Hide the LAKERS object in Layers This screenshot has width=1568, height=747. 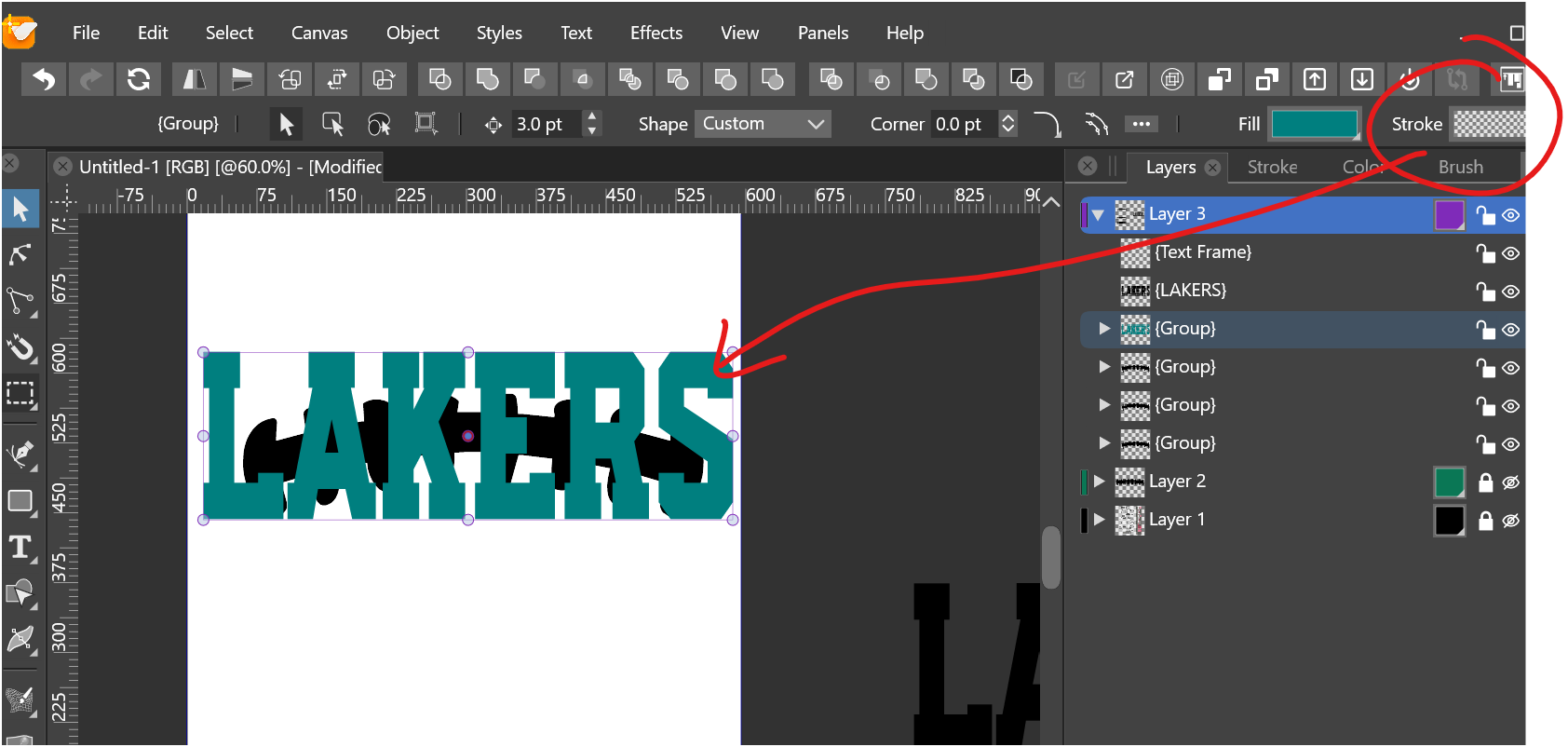1510,292
